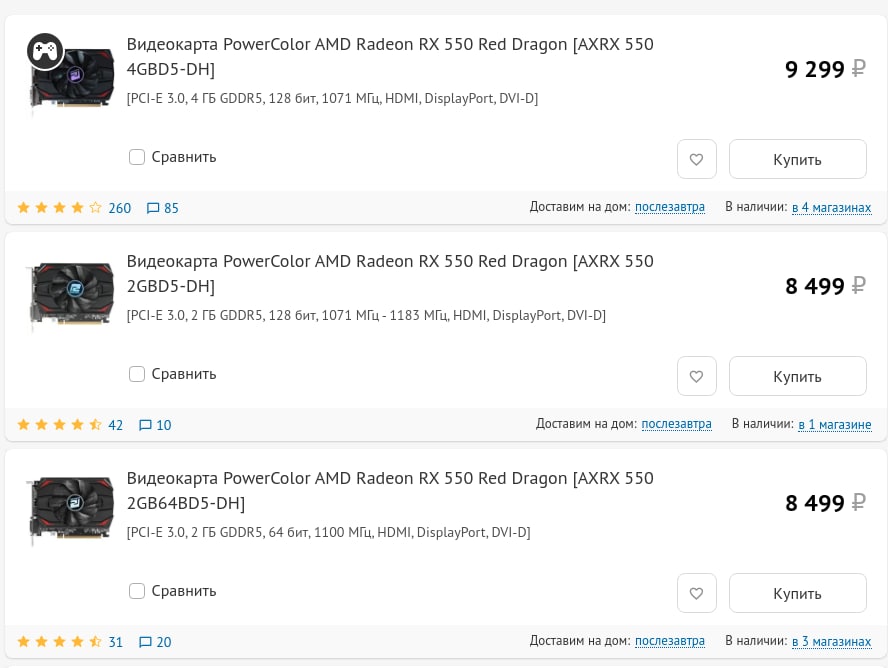
Task: Click послезавтра delivery link on the first card
Action: tap(670, 207)
